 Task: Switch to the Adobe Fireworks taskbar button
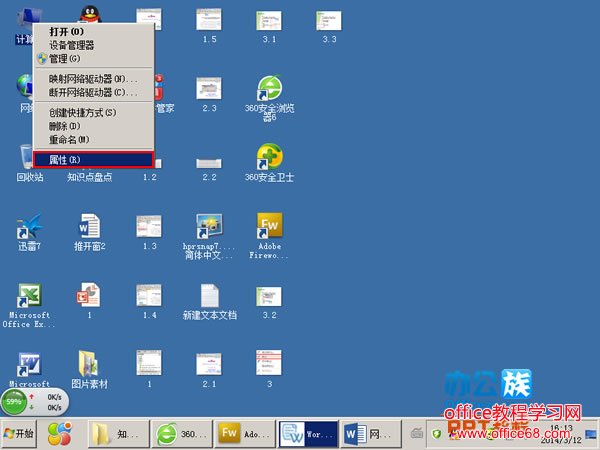pos(245,434)
